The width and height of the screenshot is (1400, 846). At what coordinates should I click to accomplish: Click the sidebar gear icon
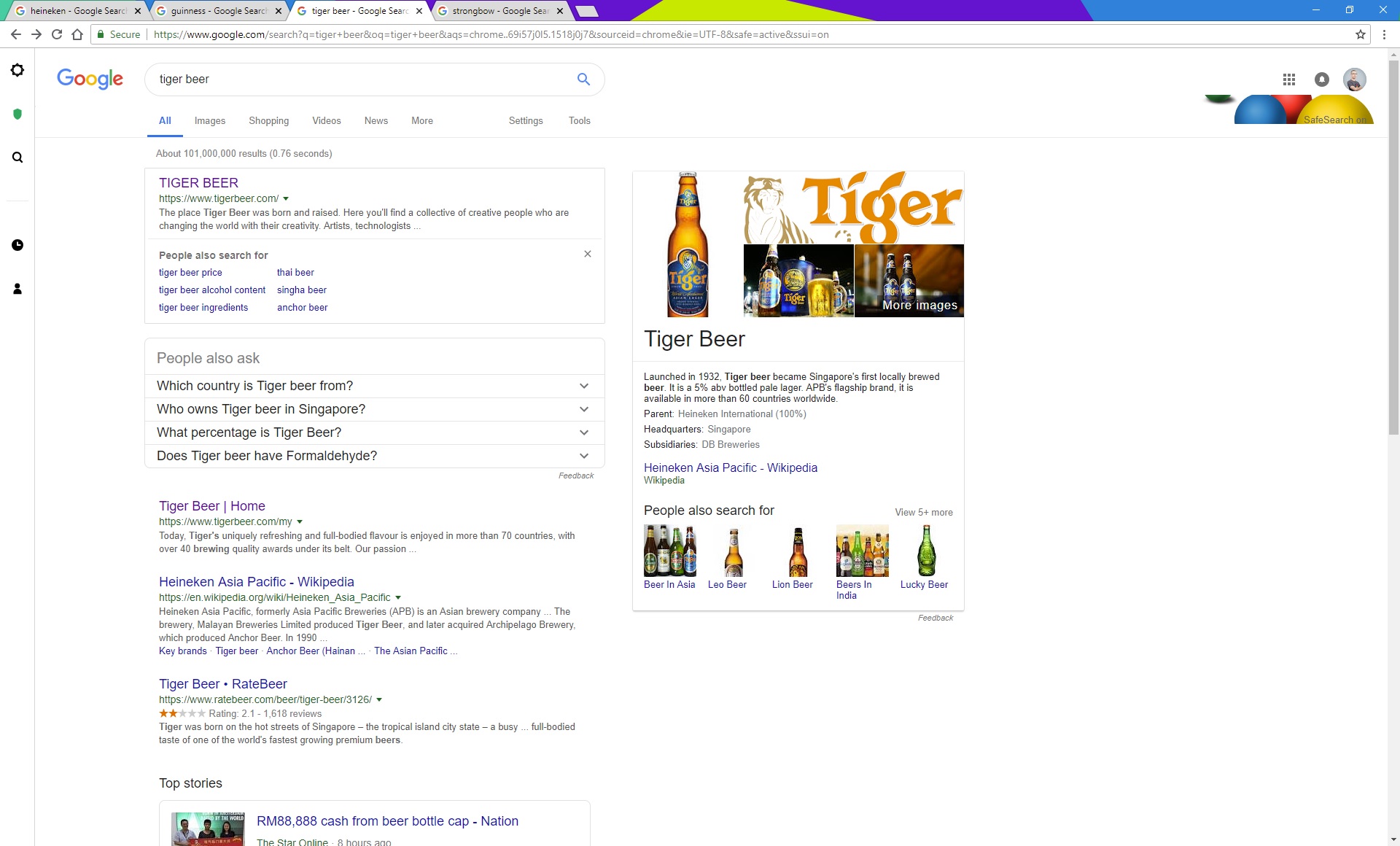click(17, 70)
